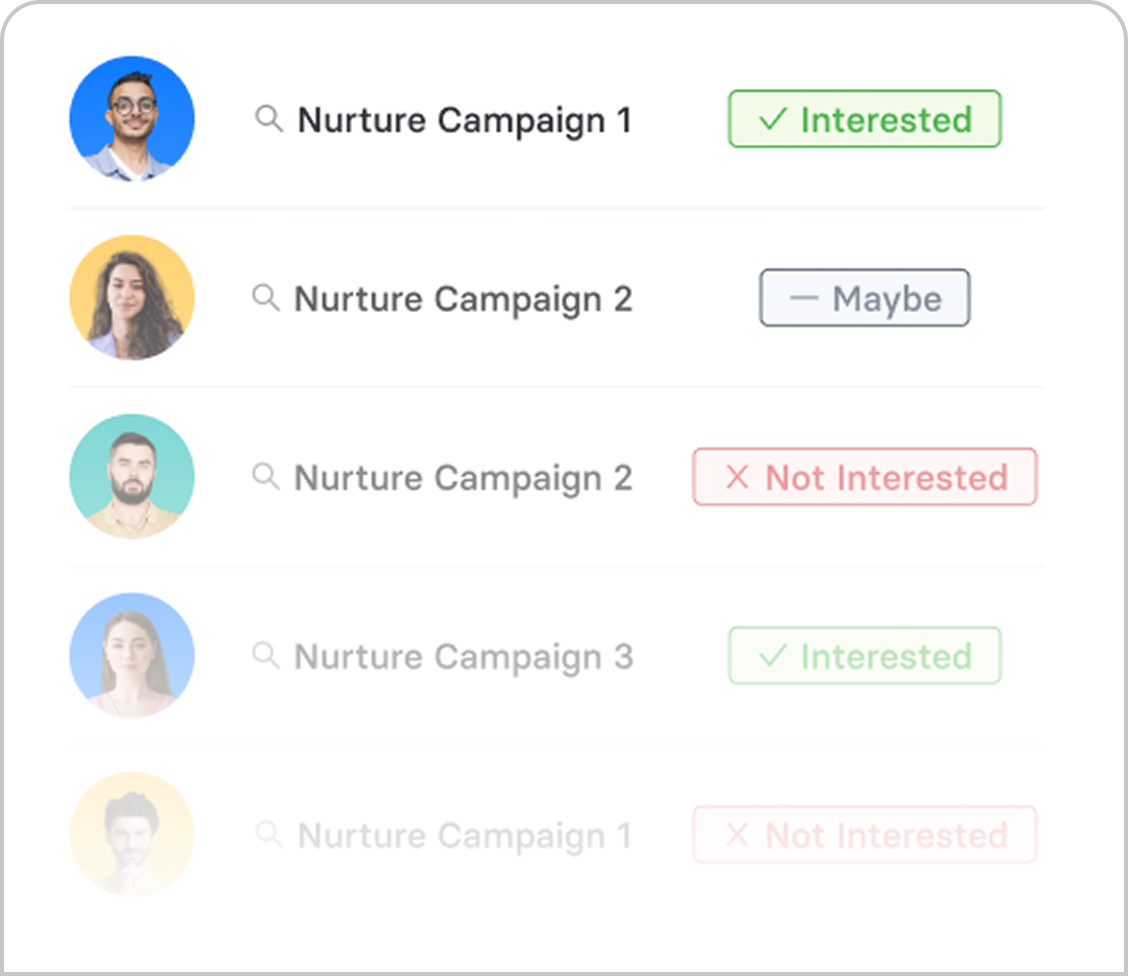Screen dimensions: 1128x976
Task: Select the curly-haired woman's avatar on yellow background
Action: coord(132,298)
